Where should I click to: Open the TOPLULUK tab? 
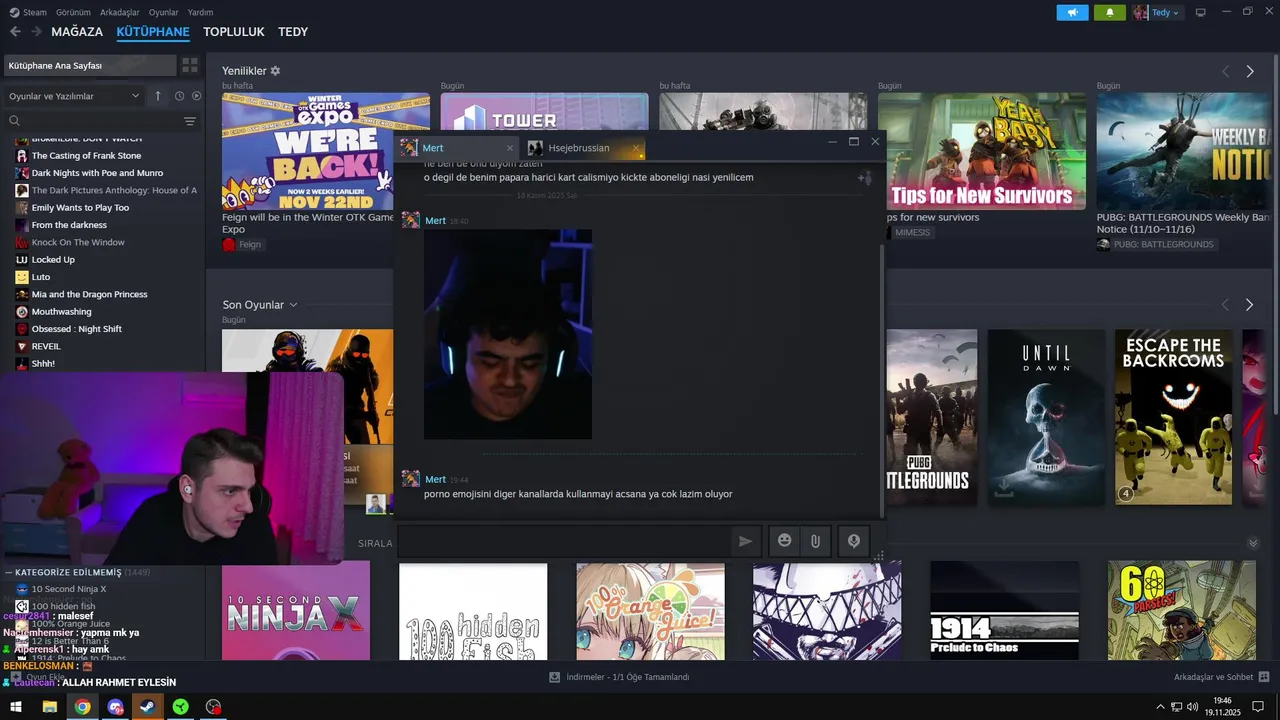(234, 32)
